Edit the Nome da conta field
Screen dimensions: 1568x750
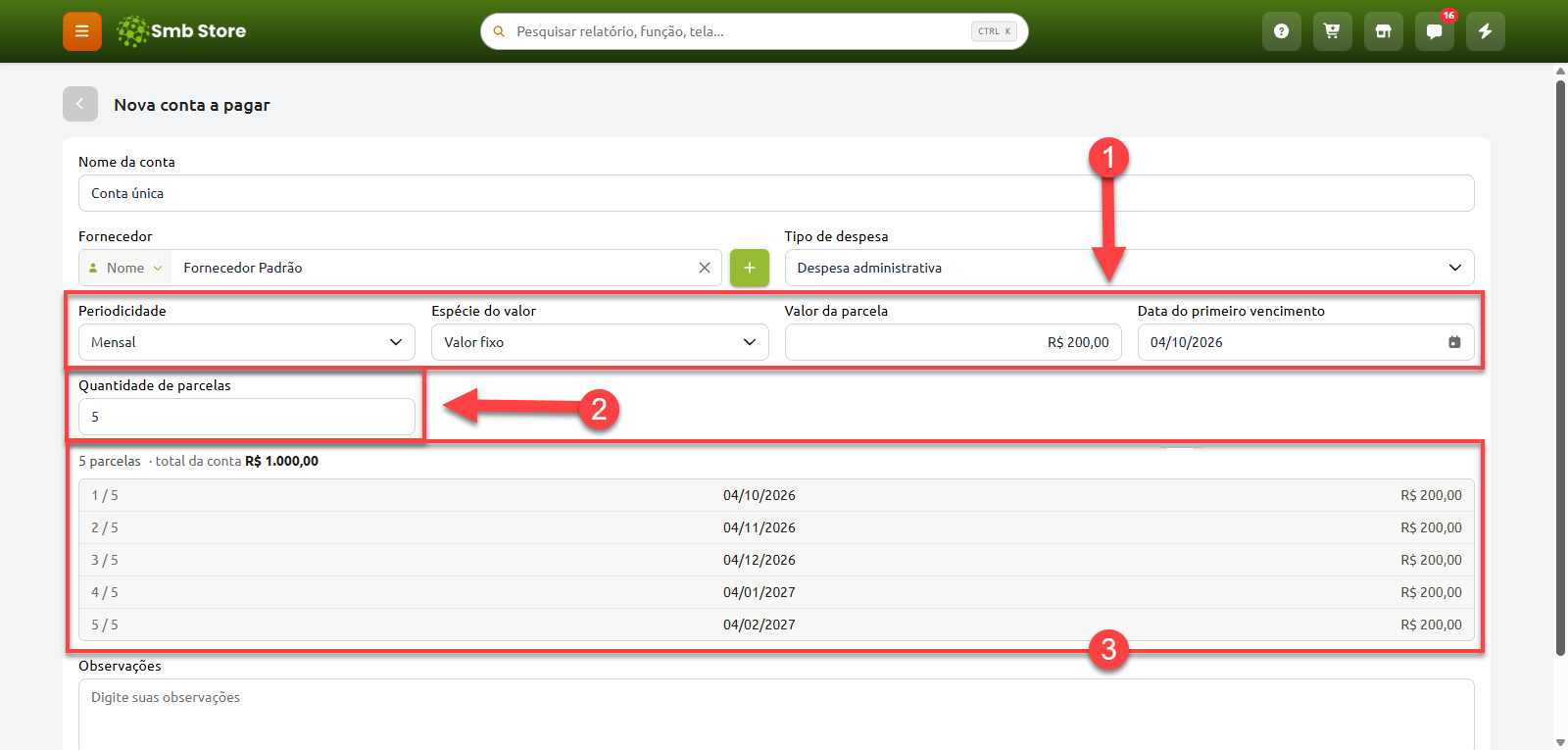click(x=776, y=193)
